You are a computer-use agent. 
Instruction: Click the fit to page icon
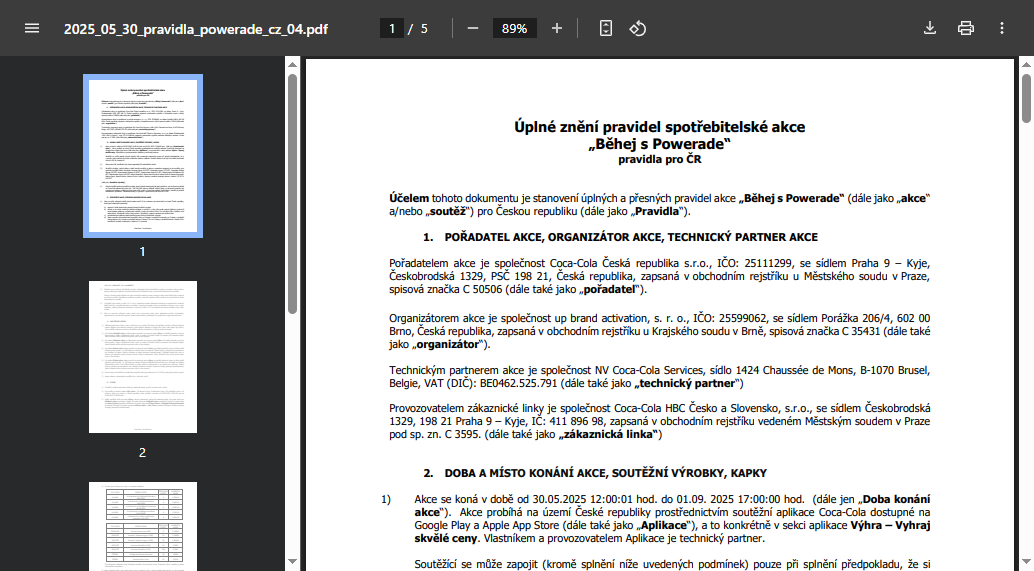605,28
